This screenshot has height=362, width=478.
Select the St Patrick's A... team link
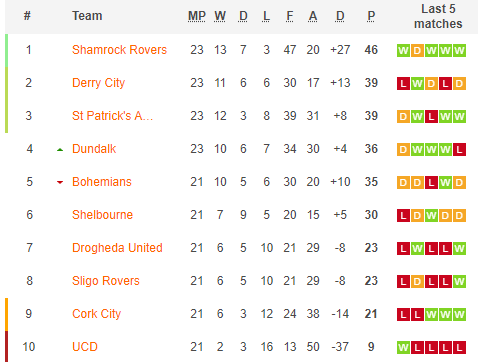pyautogui.click(x=113, y=116)
